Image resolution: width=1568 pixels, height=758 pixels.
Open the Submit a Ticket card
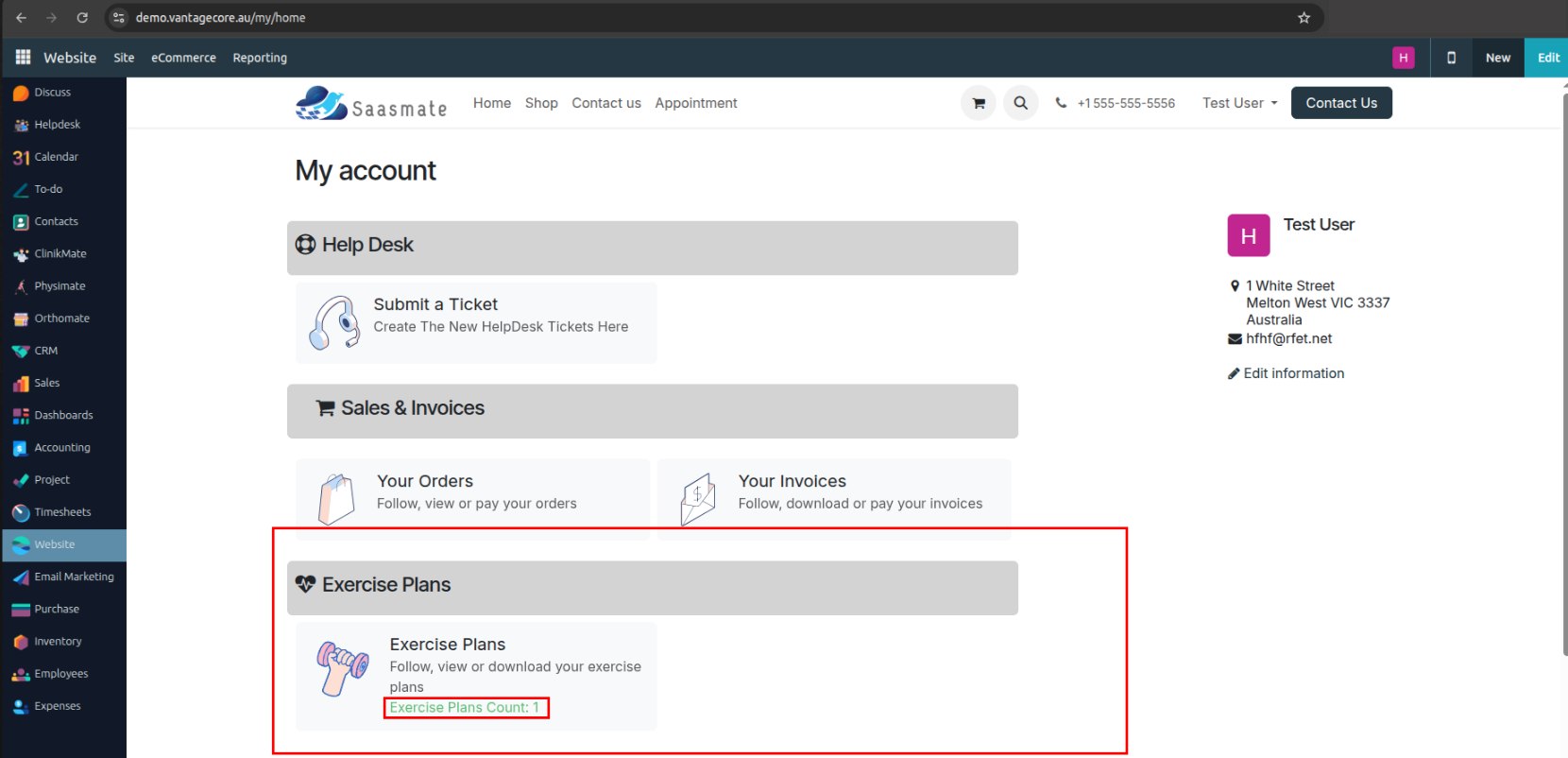pyautogui.click(x=476, y=323)
